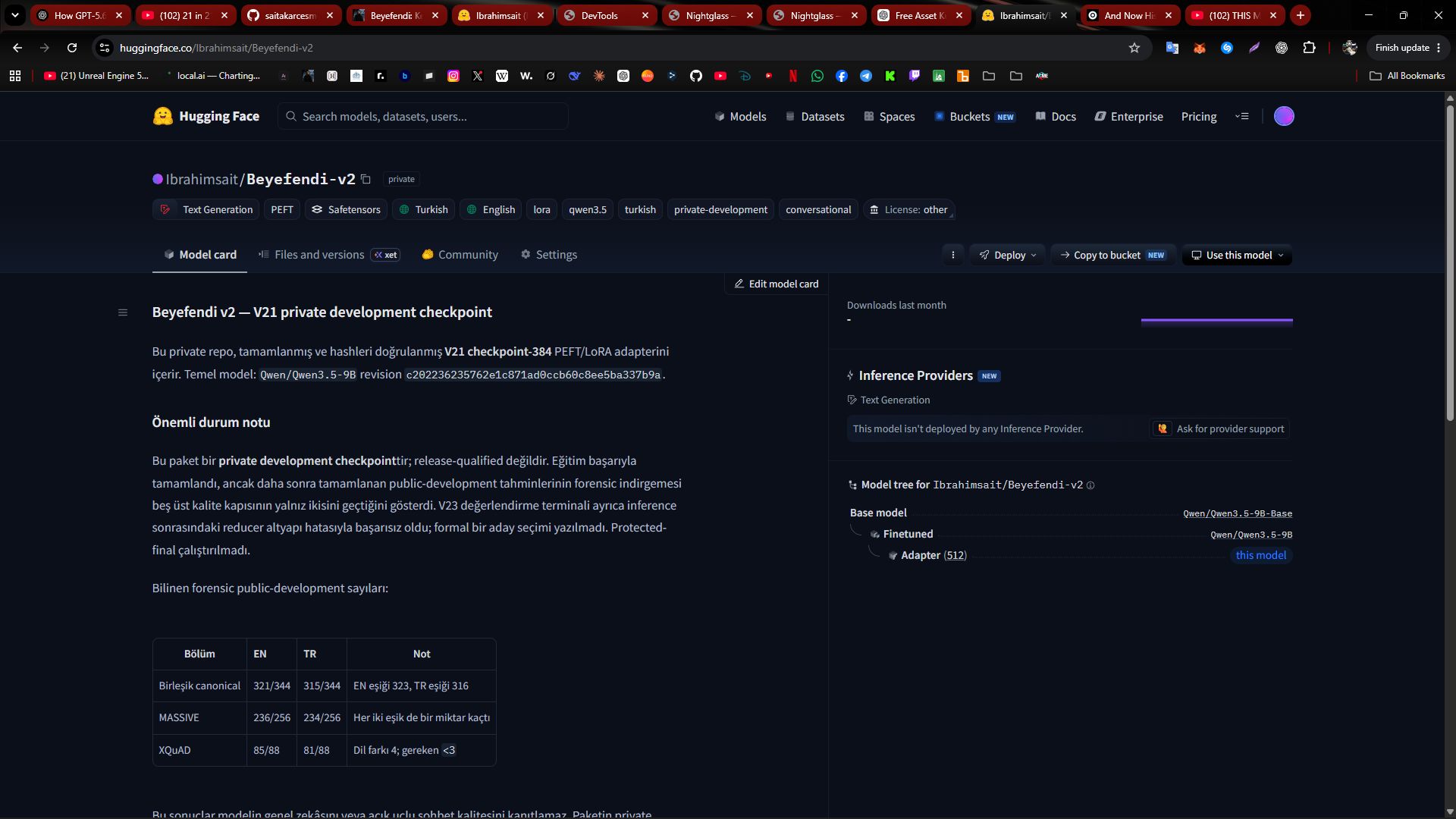Go to Models in the top navigation
Viewport: 1456px width, 819px height.
(740, 117)
